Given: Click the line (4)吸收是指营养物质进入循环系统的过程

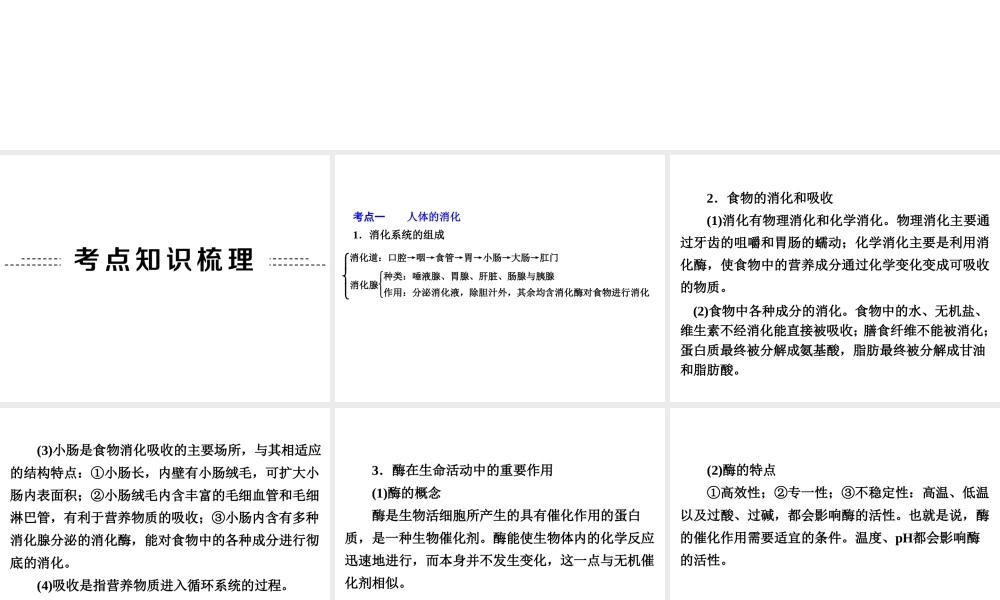Looking at the screenshot, I should 163,585.
